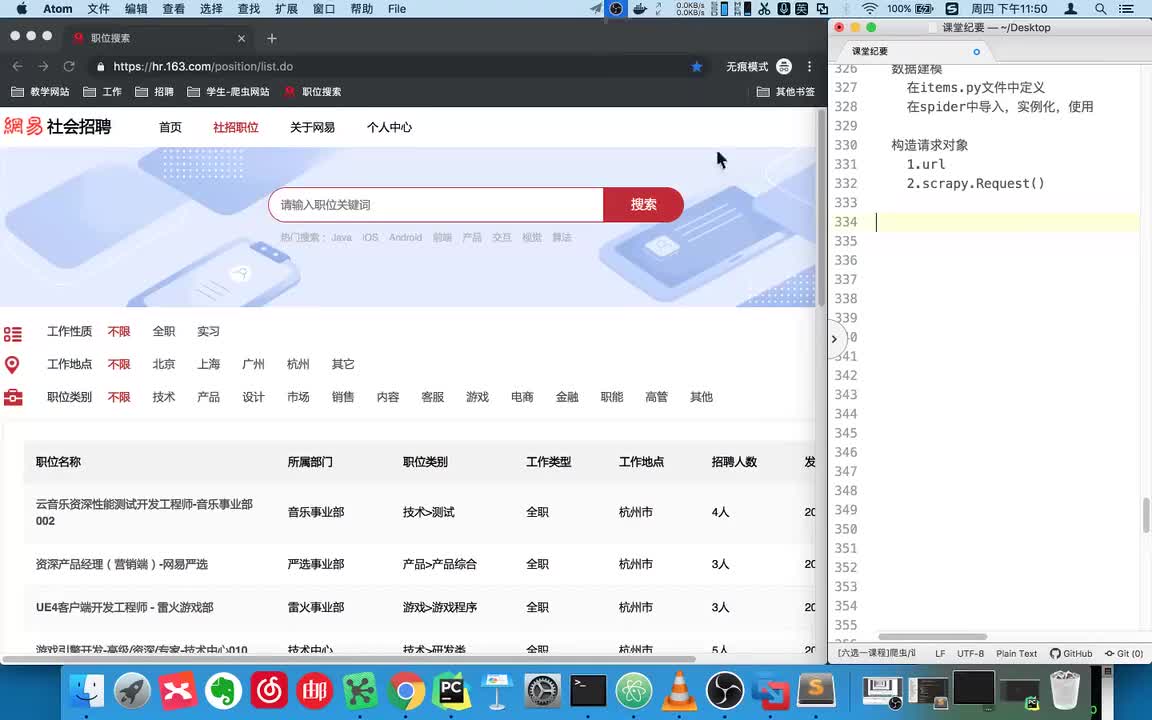Click the 网易 社会招聘 logo
This screenshot has width=1152, height=720.
[57, 126]
